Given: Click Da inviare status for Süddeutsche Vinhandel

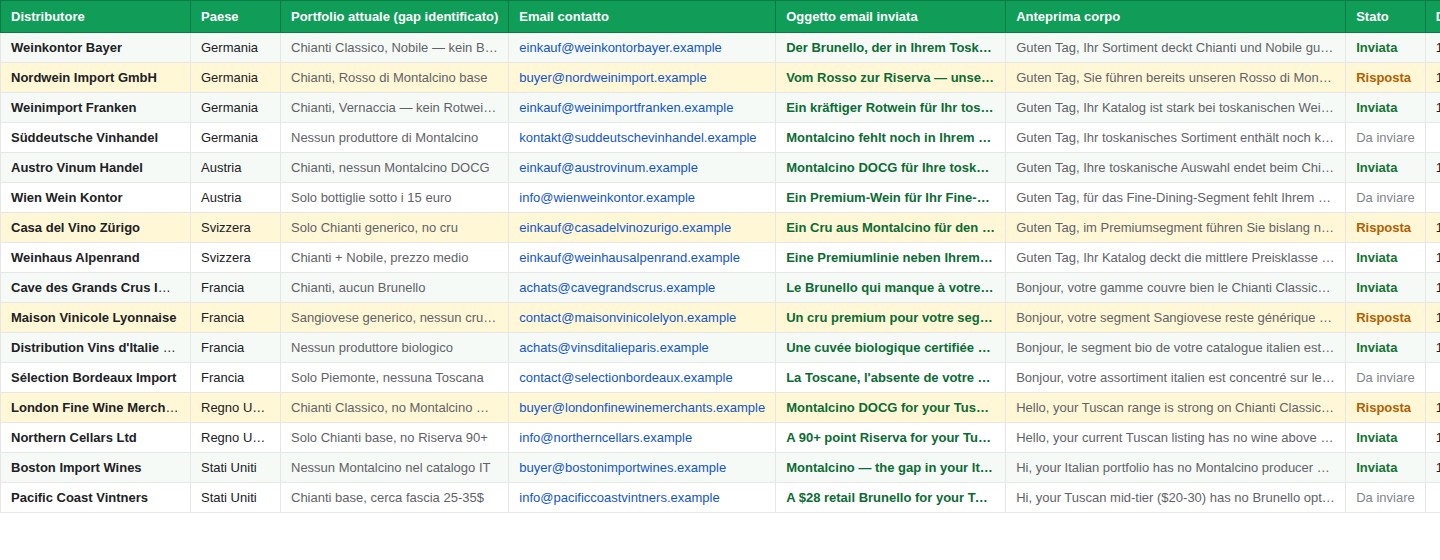Looking at the screenshot, I should point(1385,138).
